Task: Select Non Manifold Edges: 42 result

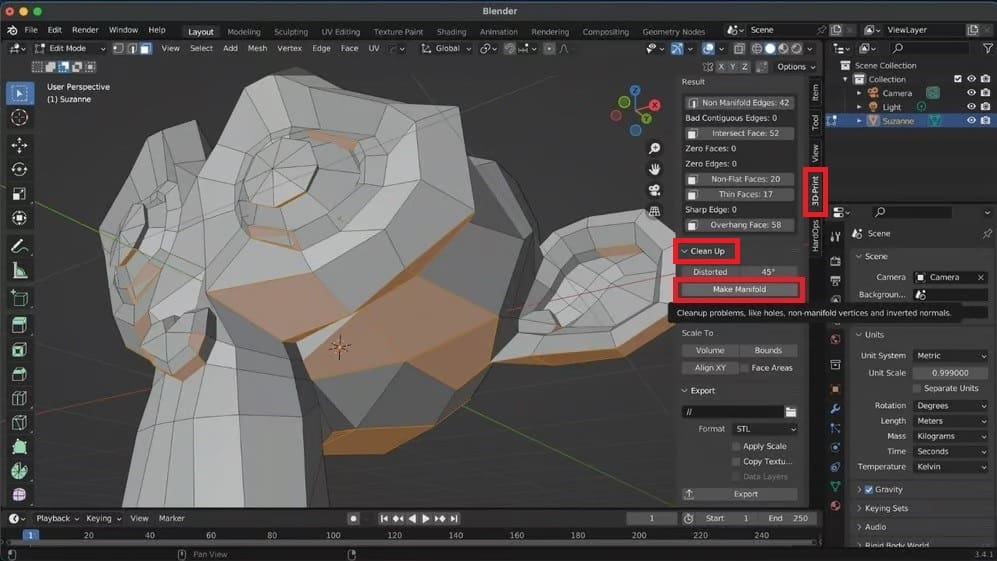Action: point(739,102)
